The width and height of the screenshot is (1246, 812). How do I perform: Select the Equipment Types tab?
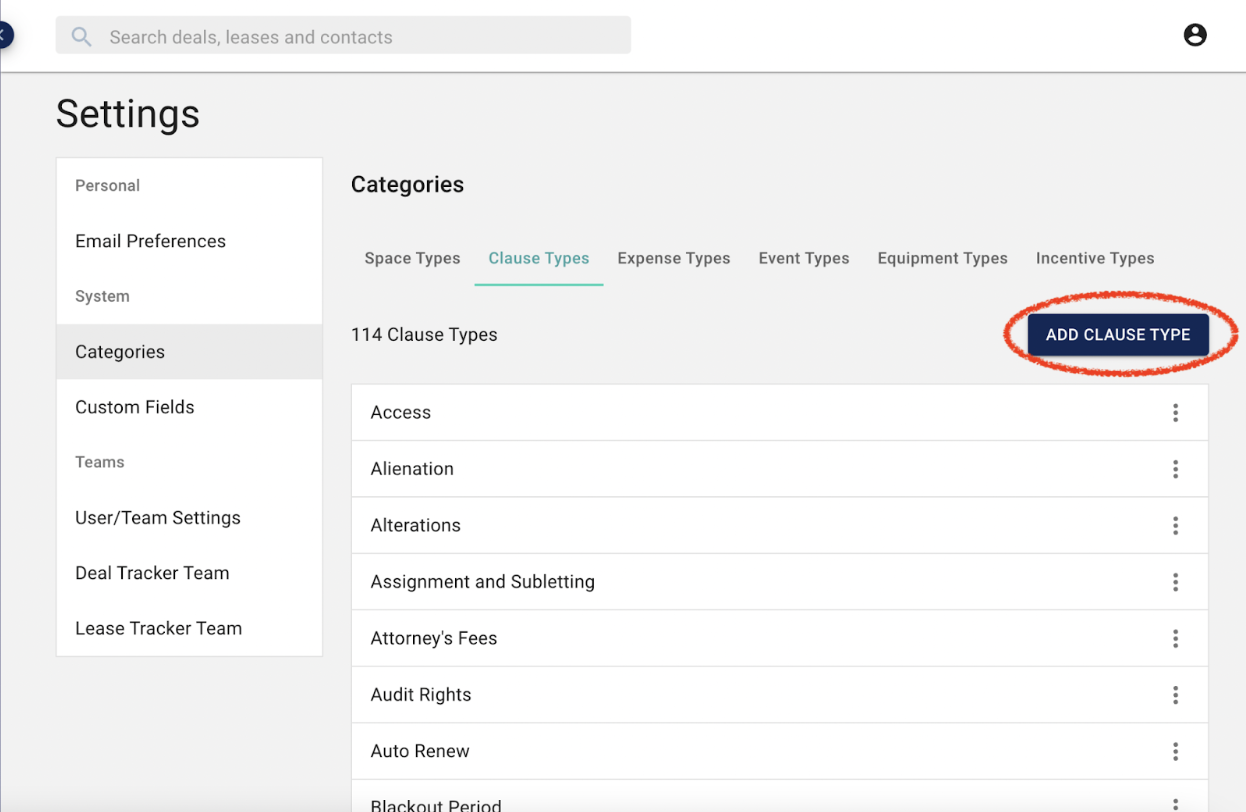click(942, 258)
